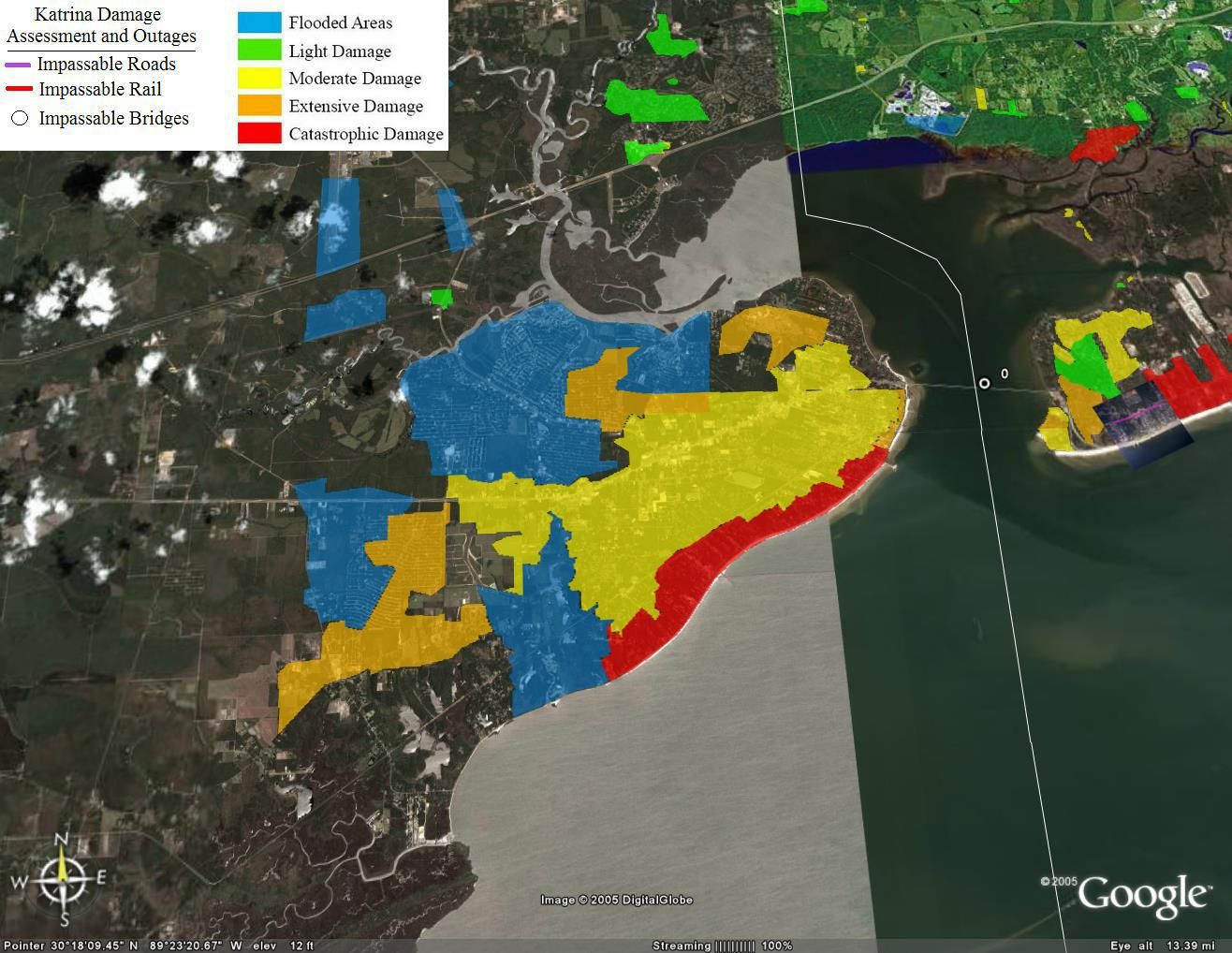Select the yellow Moderate Damage swatch

[259, 79]
